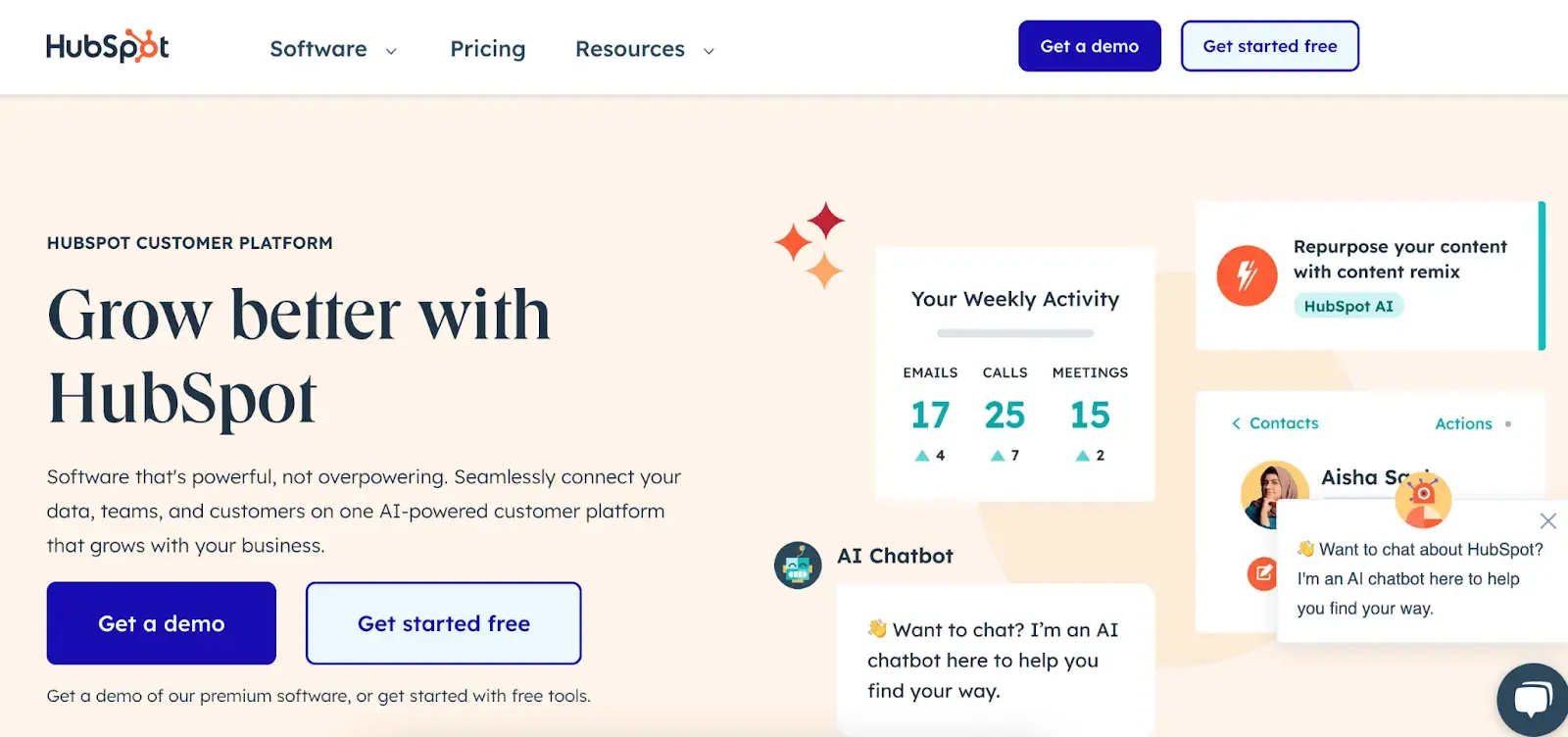This screenshot has height=737, width=1568.
Task: Go to the Pricing page
Action: tap(488, 49)
